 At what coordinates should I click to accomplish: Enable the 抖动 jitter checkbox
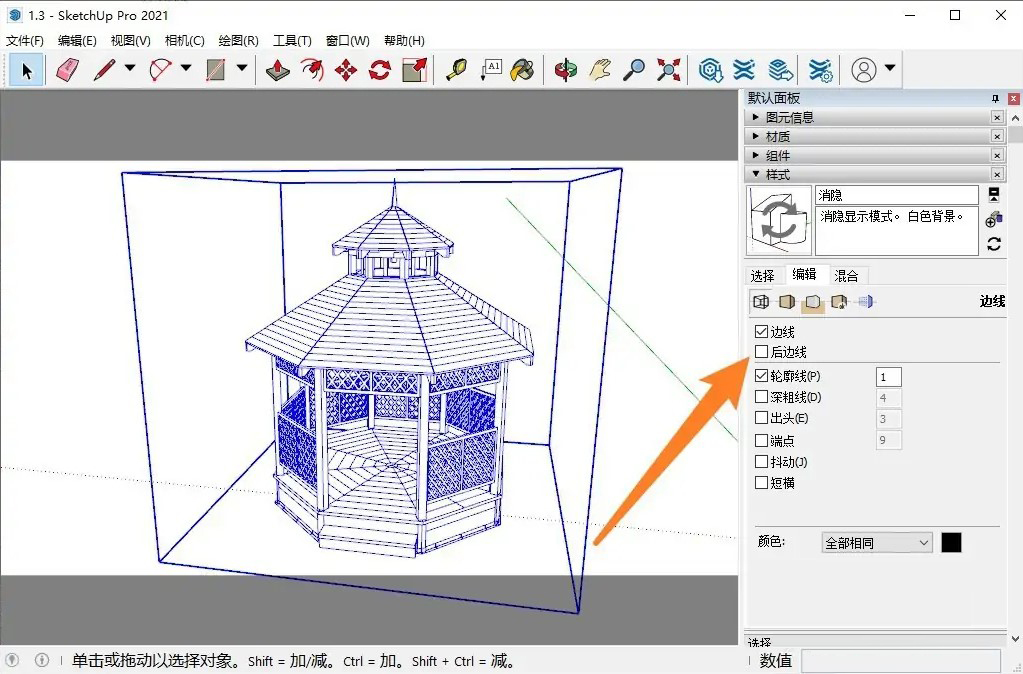[762, 461]
